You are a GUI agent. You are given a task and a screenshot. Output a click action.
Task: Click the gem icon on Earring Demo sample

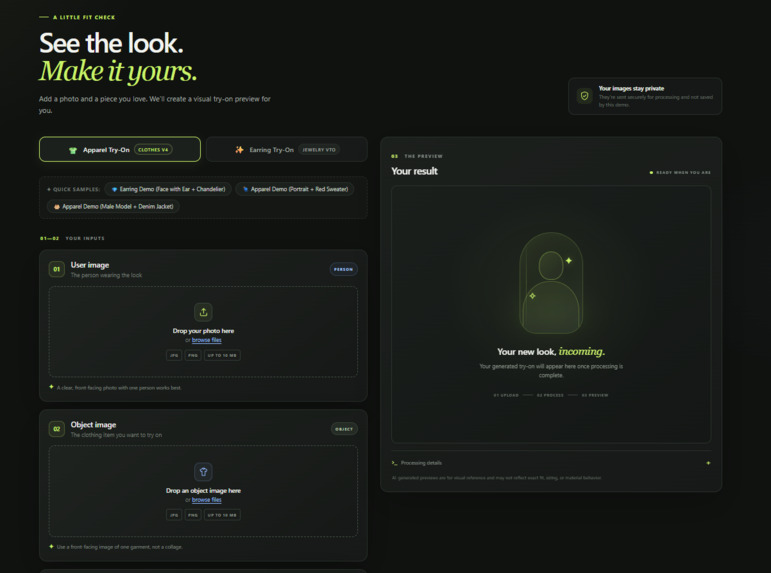coord(114,189)
